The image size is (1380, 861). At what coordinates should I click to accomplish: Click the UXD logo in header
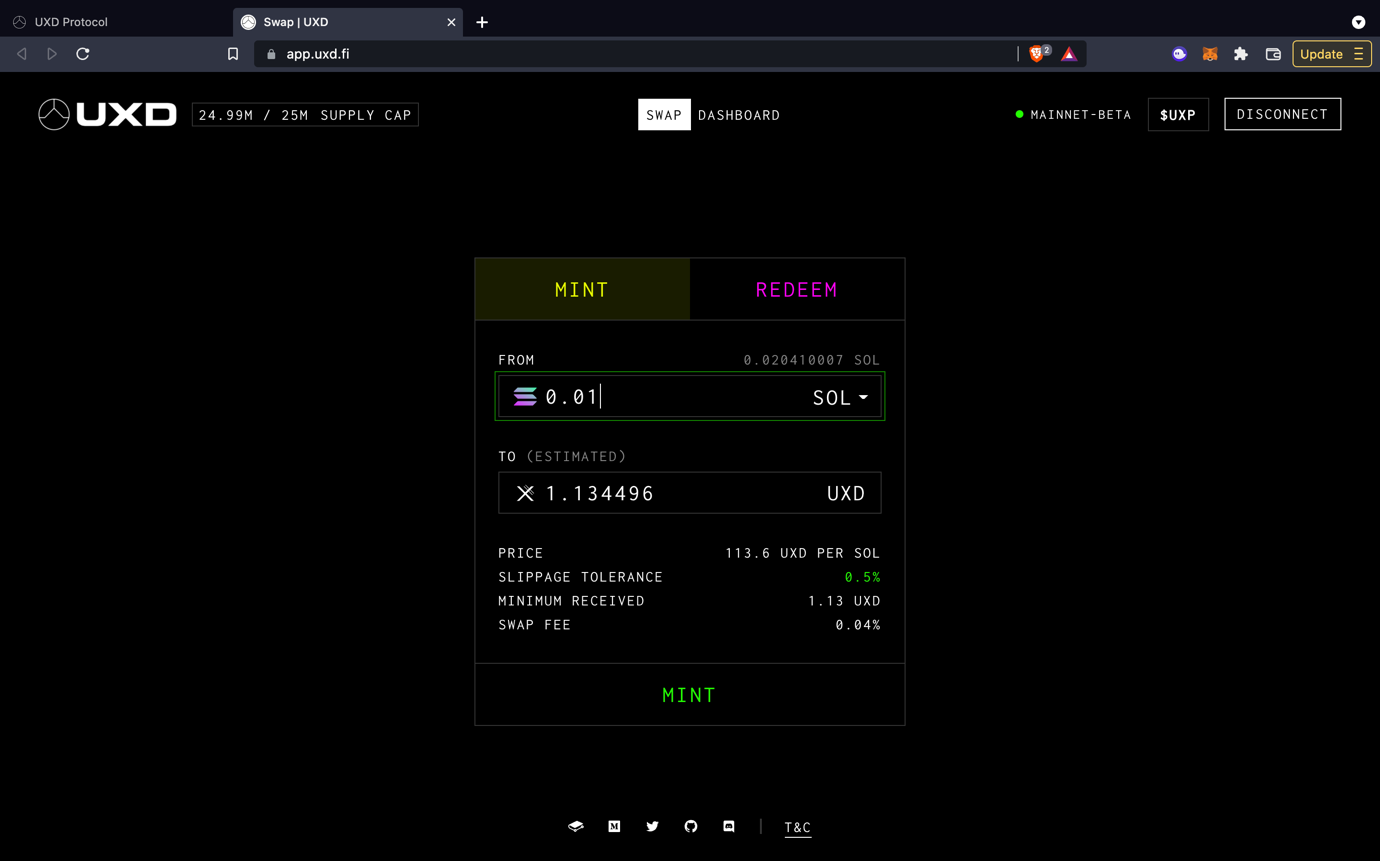point(108,115)
